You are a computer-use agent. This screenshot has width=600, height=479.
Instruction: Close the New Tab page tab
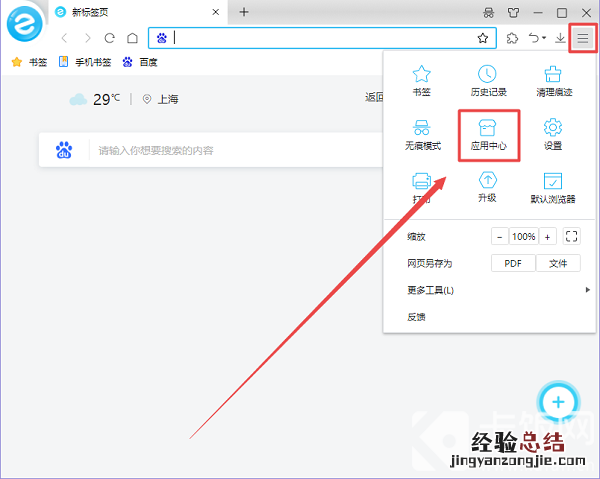tap(215, 12)
